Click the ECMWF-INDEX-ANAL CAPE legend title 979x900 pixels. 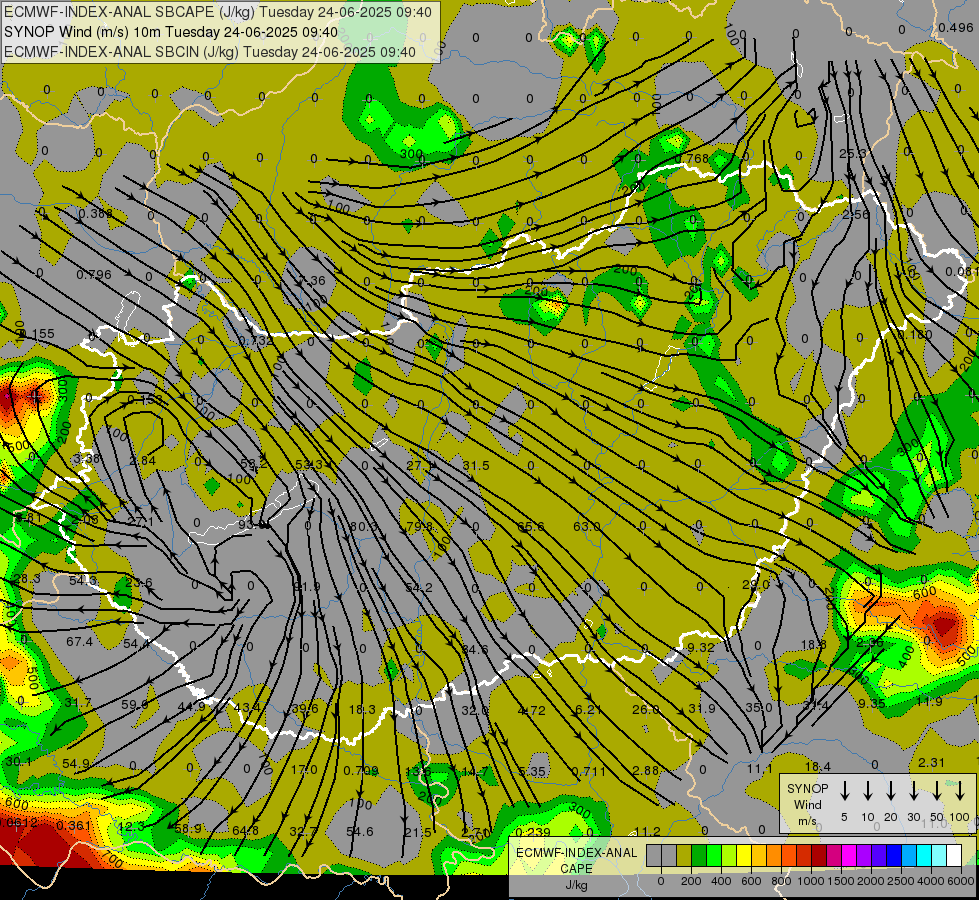tap(576, 868)
